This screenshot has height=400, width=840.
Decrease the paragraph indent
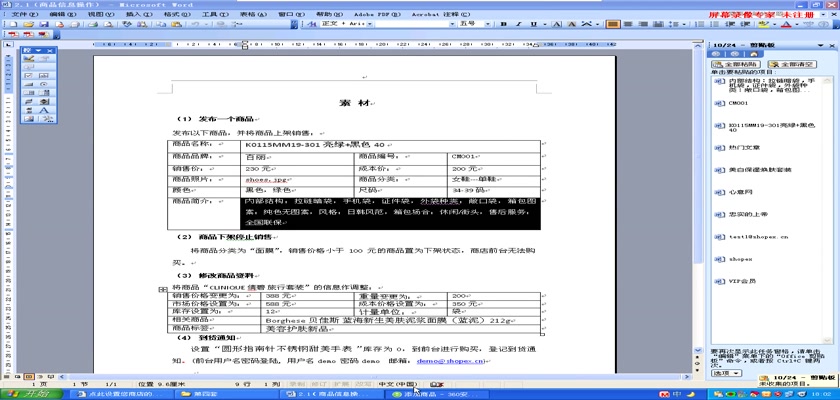point(730,24)
